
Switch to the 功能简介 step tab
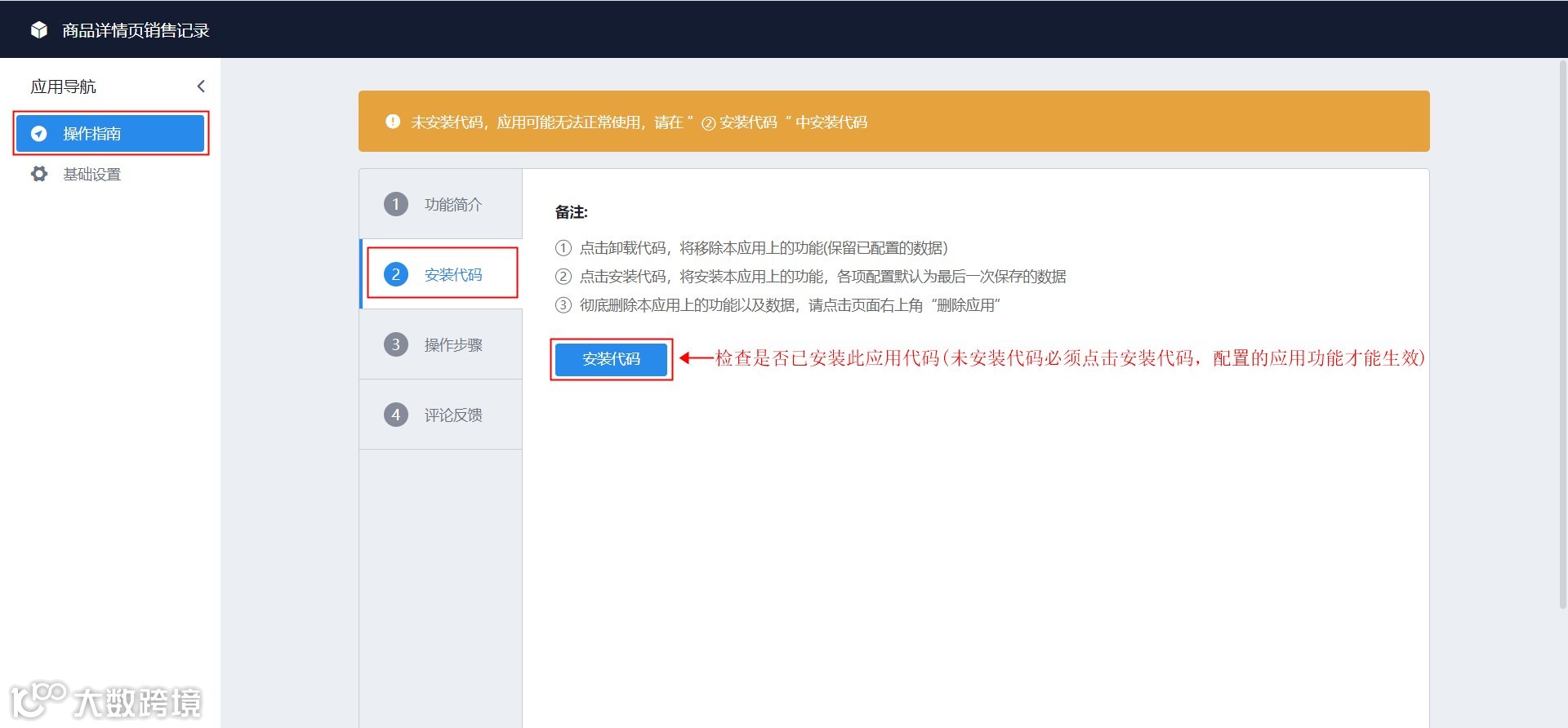441,204
